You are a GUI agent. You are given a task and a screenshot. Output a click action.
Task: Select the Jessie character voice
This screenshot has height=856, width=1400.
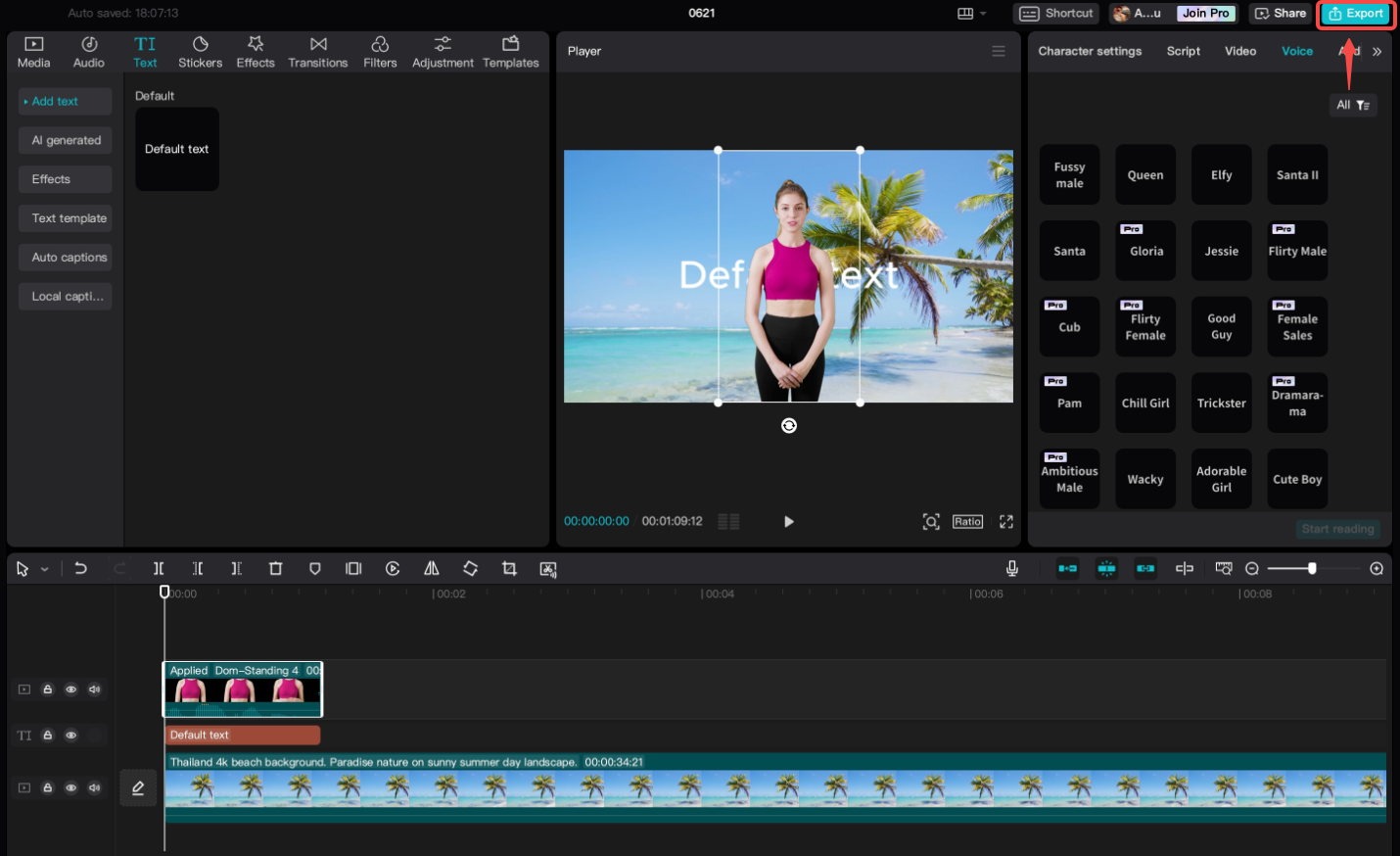click(1221, 251)
